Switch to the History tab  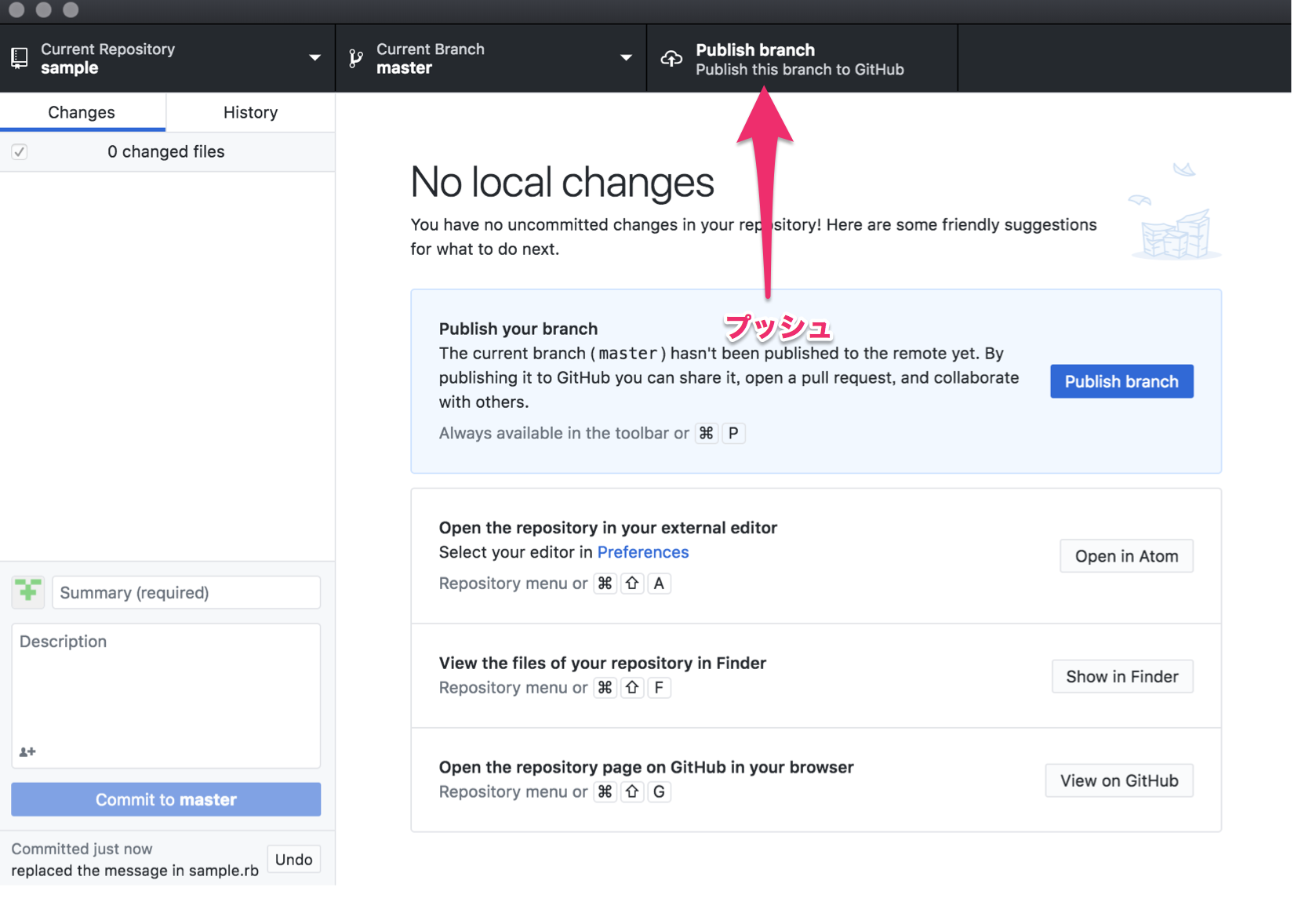(250, 112)
